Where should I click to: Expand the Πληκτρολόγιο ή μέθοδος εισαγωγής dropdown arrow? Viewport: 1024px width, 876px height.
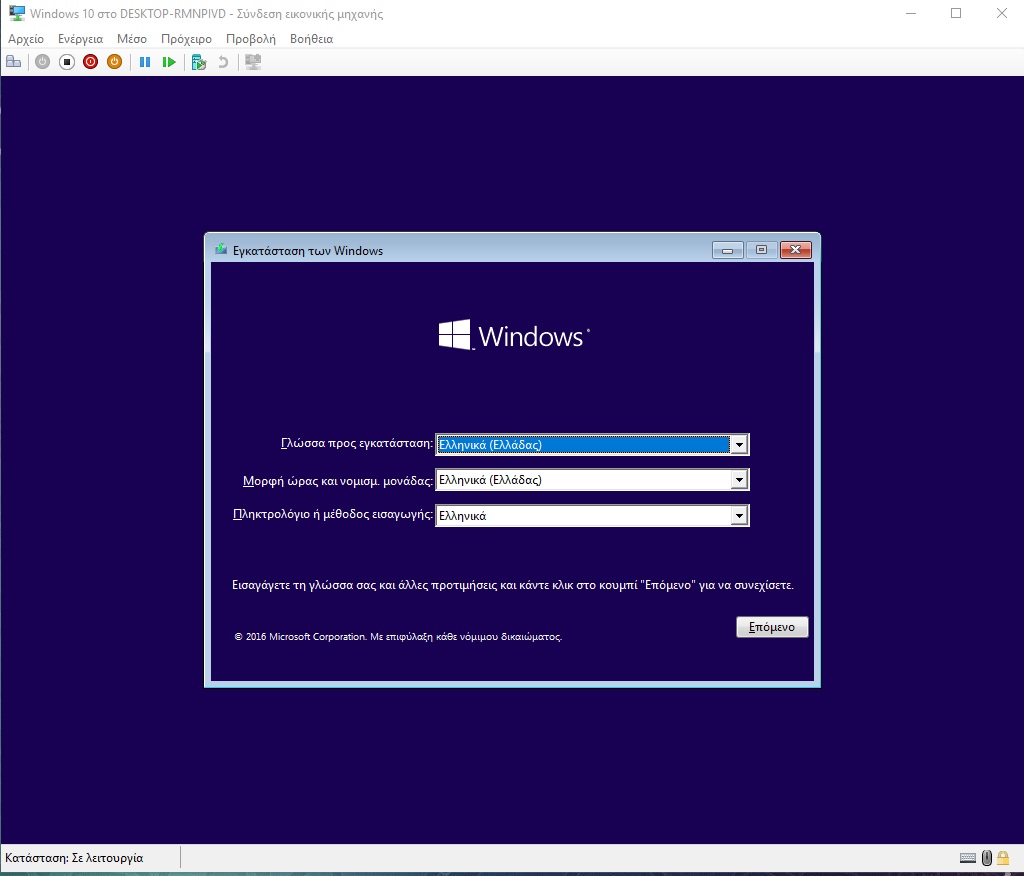coord(739,516)
